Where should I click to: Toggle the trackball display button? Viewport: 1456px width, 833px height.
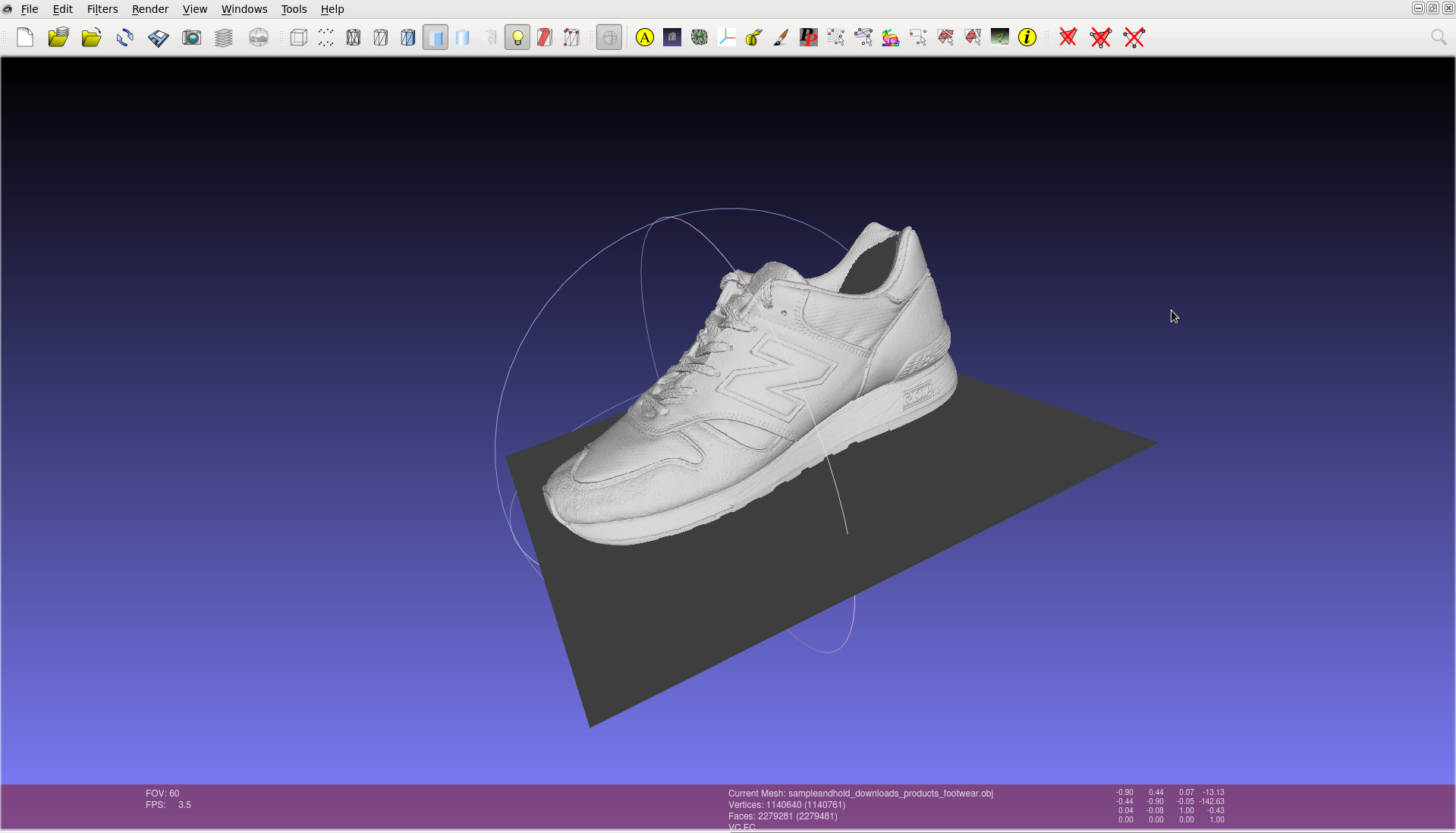(609, 37)
